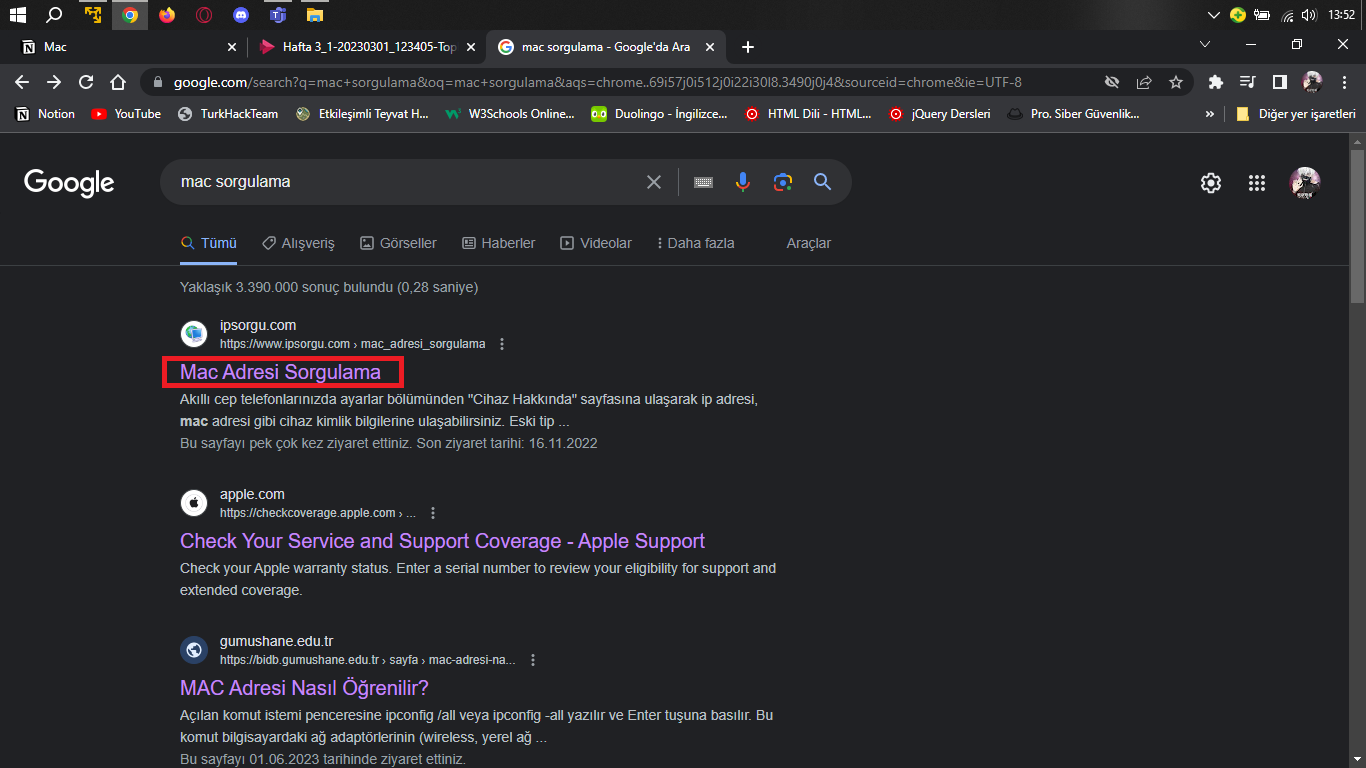Viewport: 1366px width, 768px height.
Task: Open options for apple.com result
Action: pyautogui.click(x=433, y=513)
